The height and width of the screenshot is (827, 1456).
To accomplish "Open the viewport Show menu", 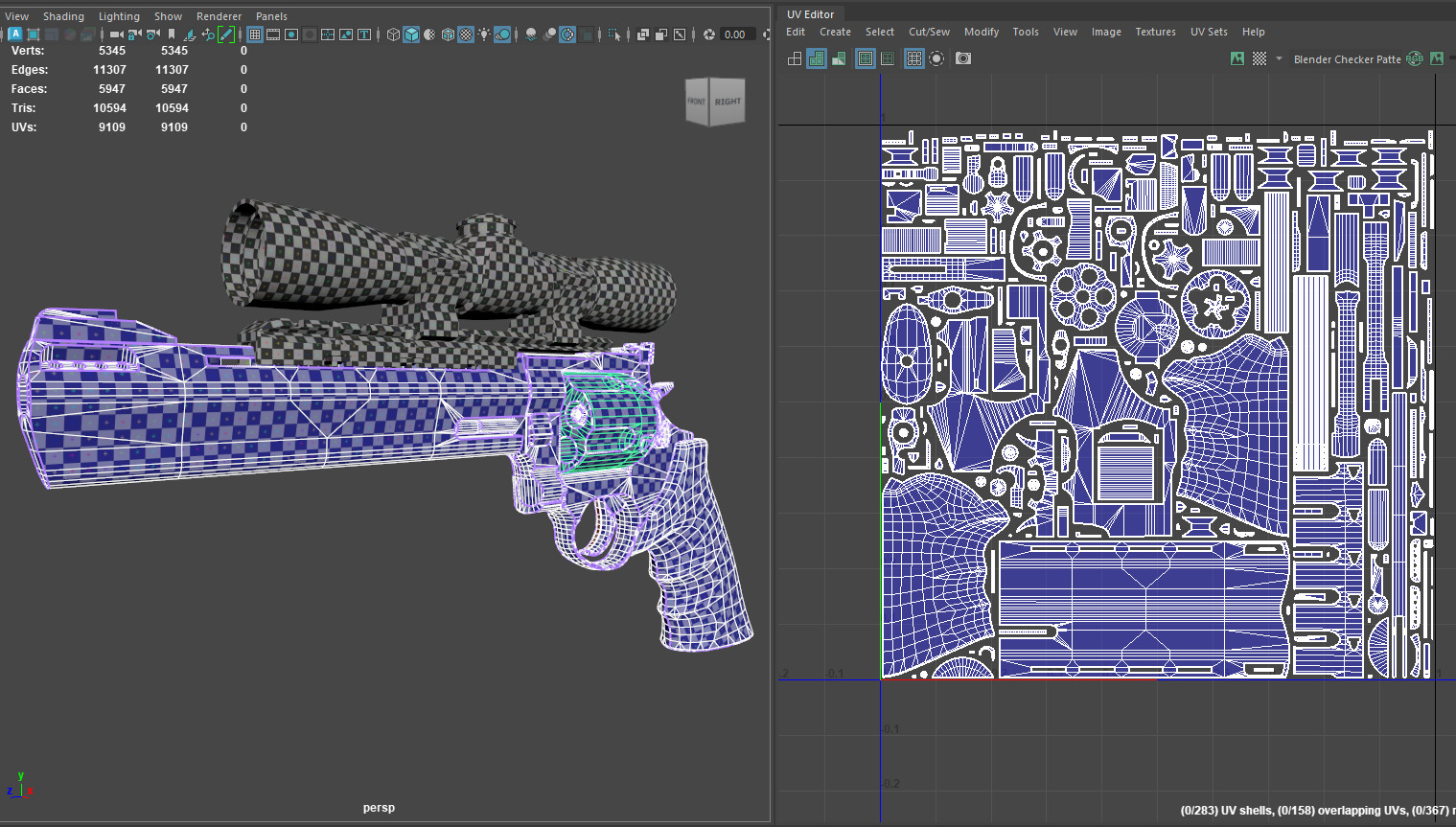I will (x=168, y=16).
